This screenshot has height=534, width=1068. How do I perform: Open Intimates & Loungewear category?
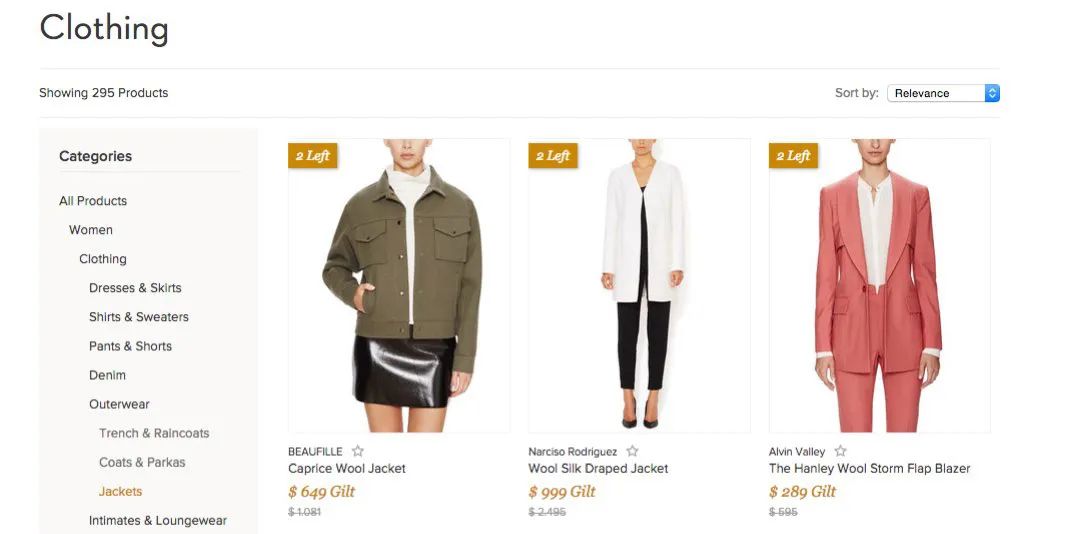click(158, 520)
